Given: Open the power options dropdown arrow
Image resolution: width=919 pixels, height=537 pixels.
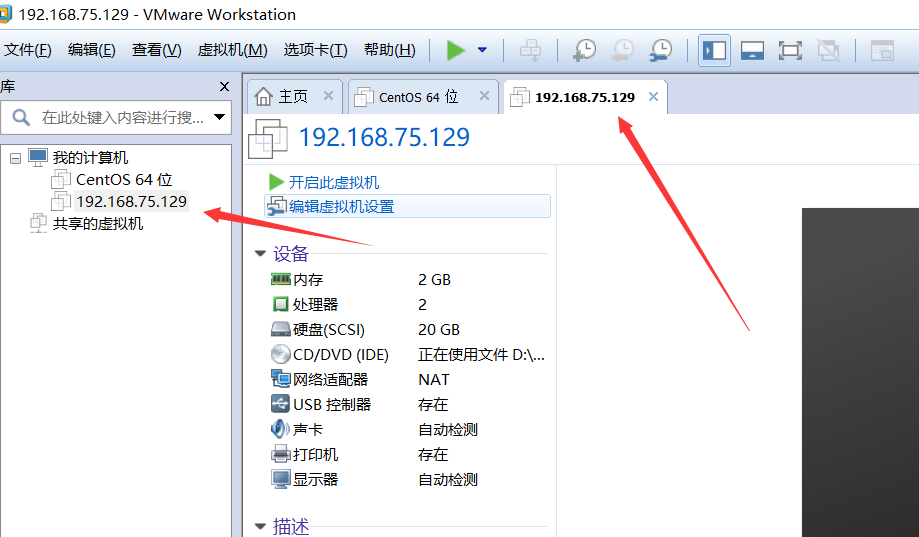Looking at the screenshot, I should (x=482, y=50).
